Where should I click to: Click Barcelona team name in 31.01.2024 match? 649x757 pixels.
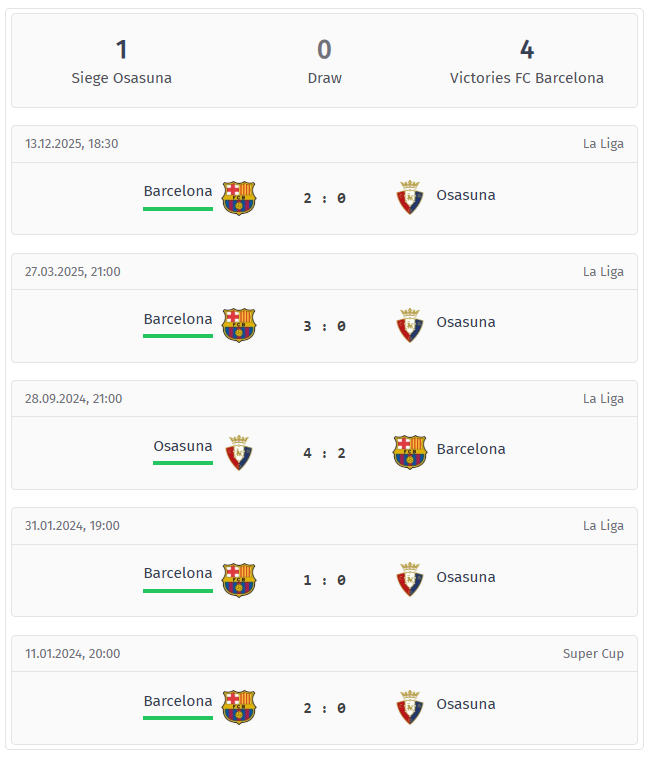click(178, 573)
